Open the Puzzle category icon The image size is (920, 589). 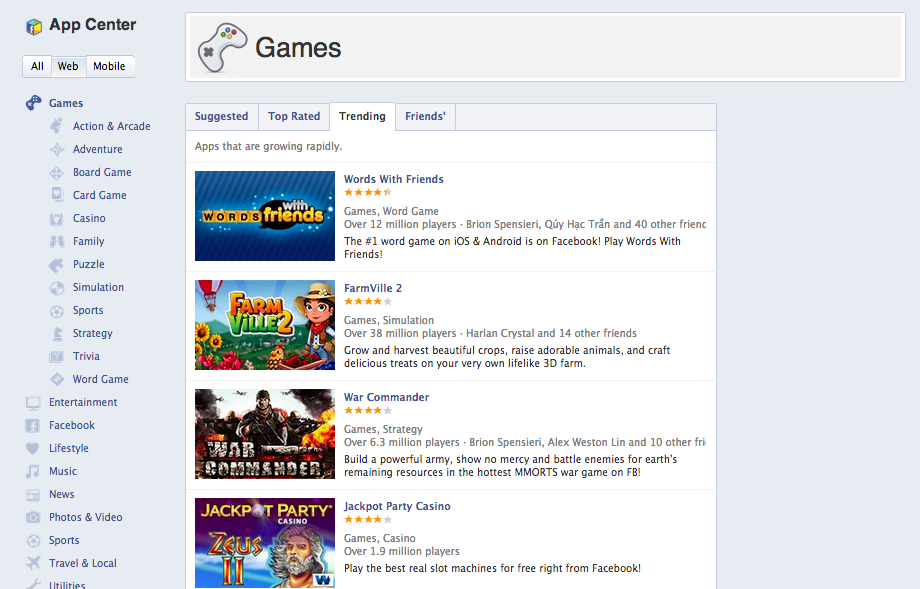coord(56,265)
